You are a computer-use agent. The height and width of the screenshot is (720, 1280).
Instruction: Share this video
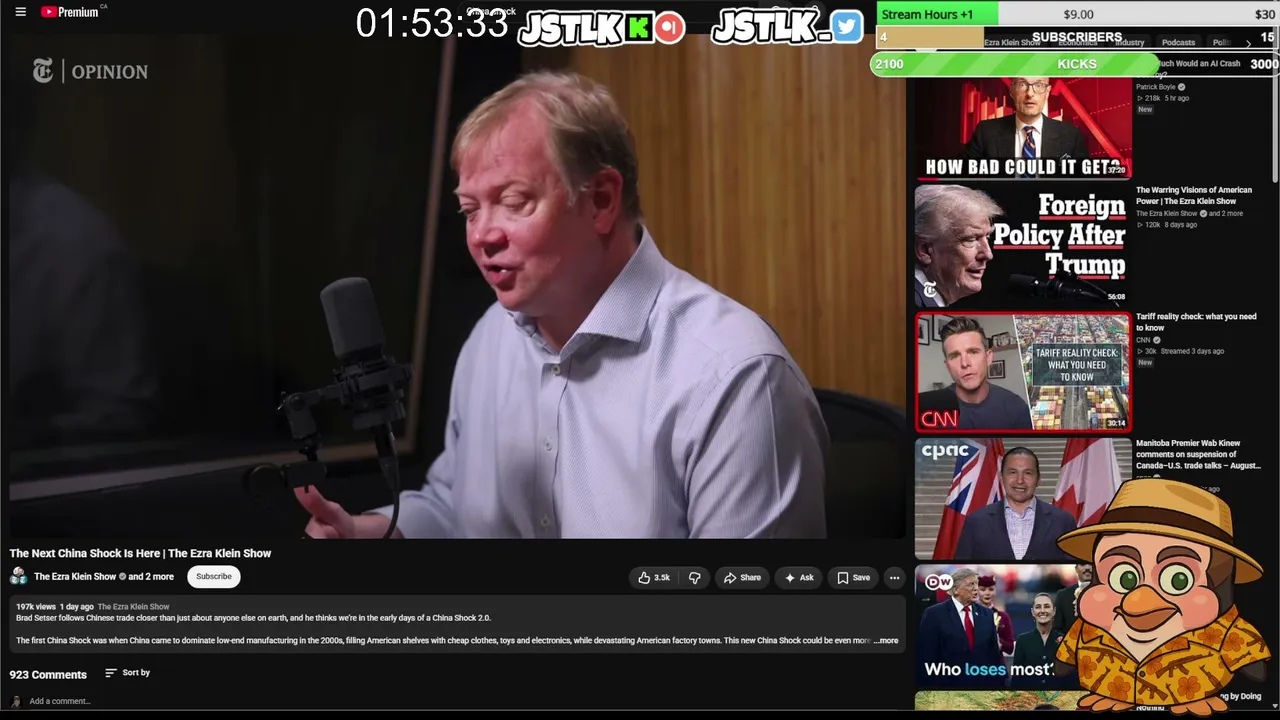pyautogui.click(x=742, y=577)
